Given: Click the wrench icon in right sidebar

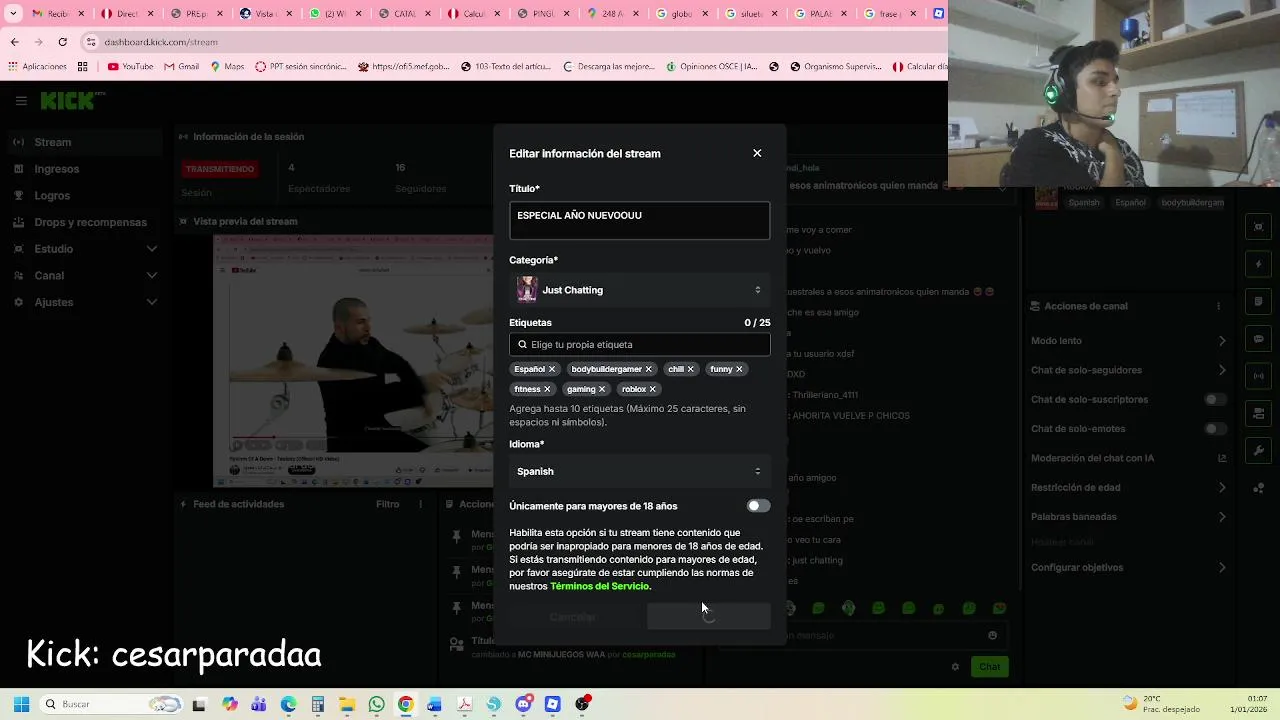Looking at the screenshot, I should [1259, 451].
